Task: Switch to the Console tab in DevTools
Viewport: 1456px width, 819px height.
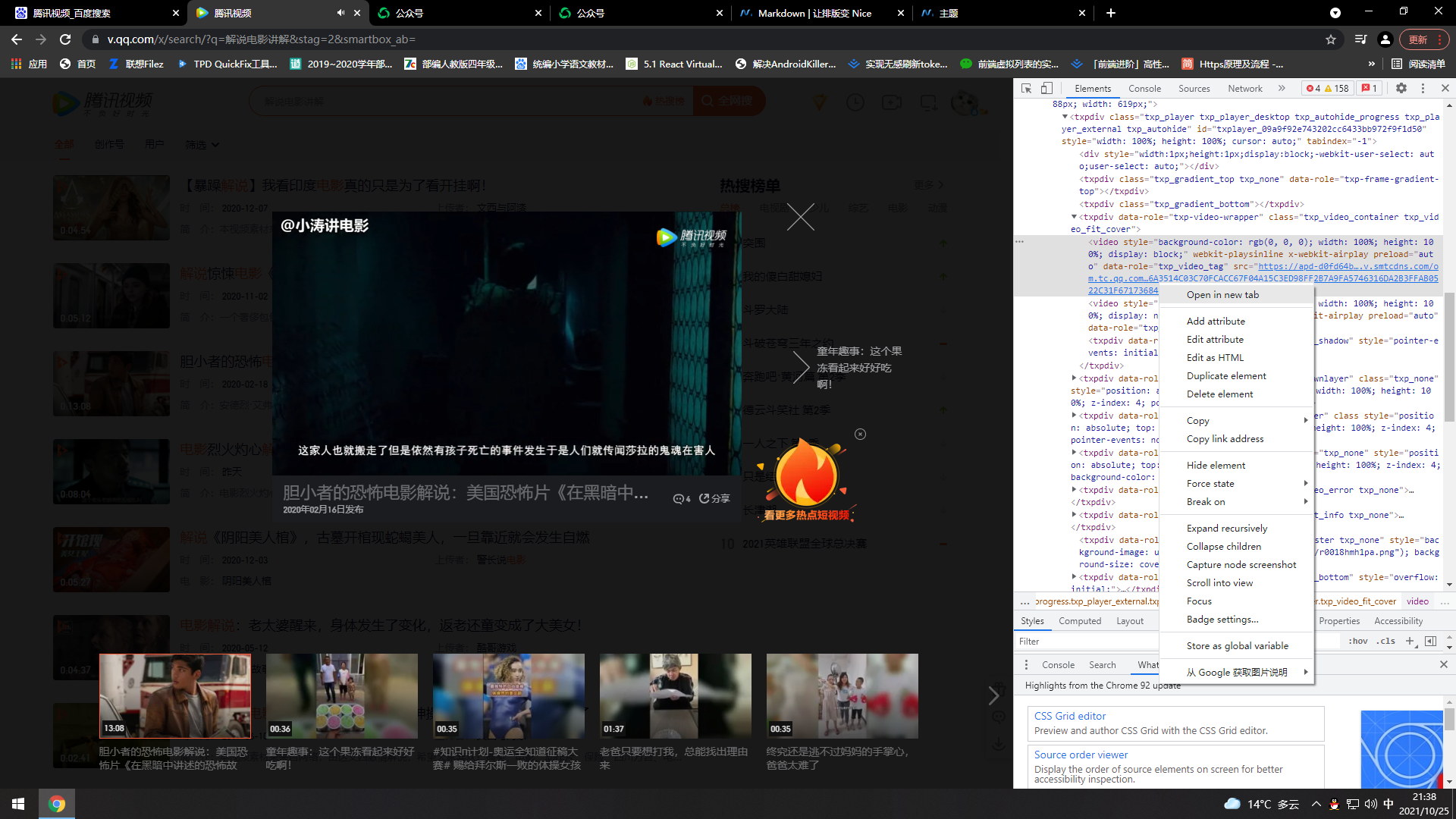Action: pyautogui.click(x=1144, y=89)
